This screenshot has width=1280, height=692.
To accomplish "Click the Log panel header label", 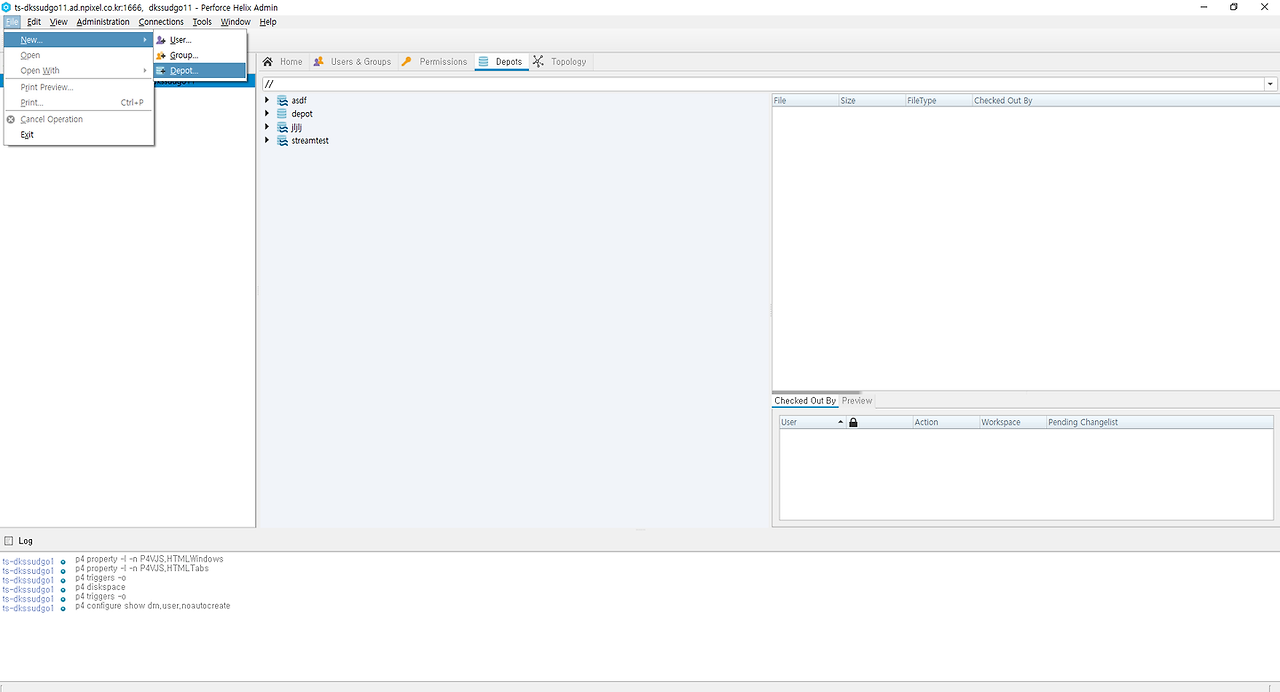I will point(26,541).
